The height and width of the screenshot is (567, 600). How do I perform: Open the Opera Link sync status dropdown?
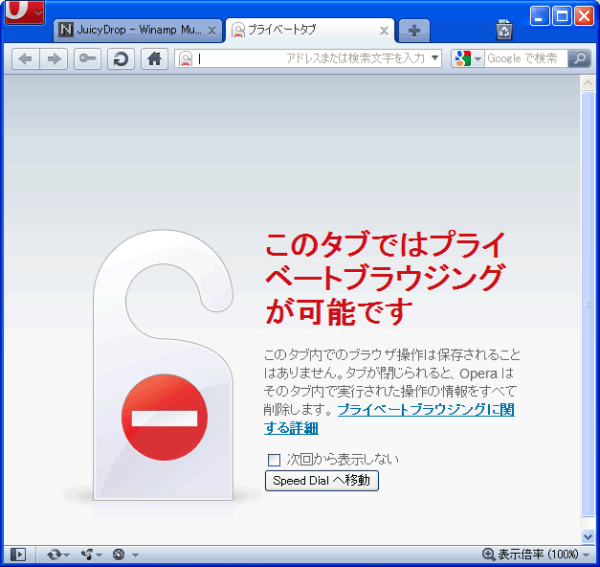[58, 554]
